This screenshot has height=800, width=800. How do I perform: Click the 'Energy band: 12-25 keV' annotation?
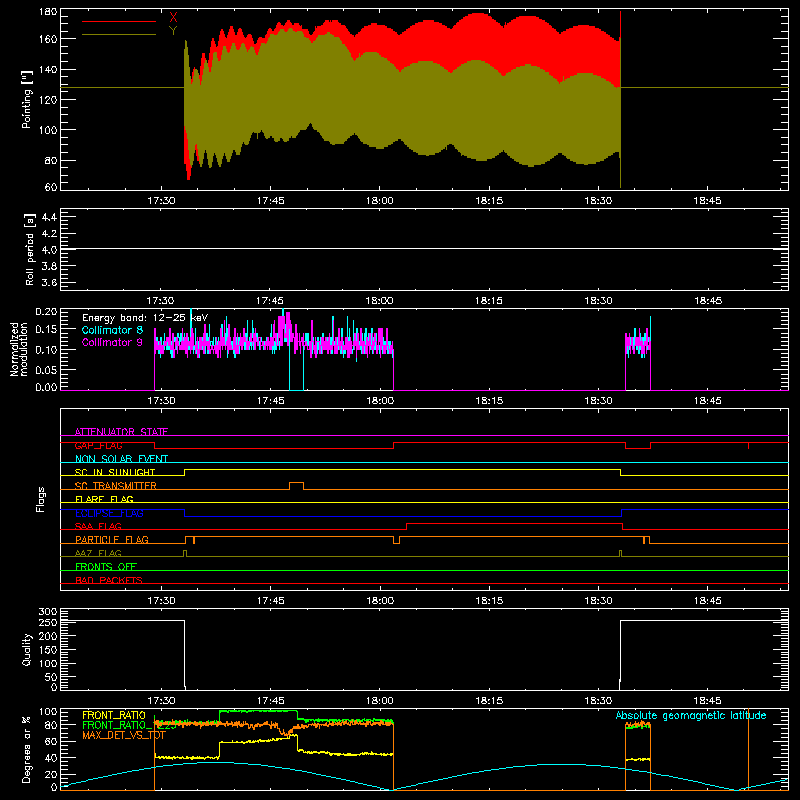tap(145, 318)
